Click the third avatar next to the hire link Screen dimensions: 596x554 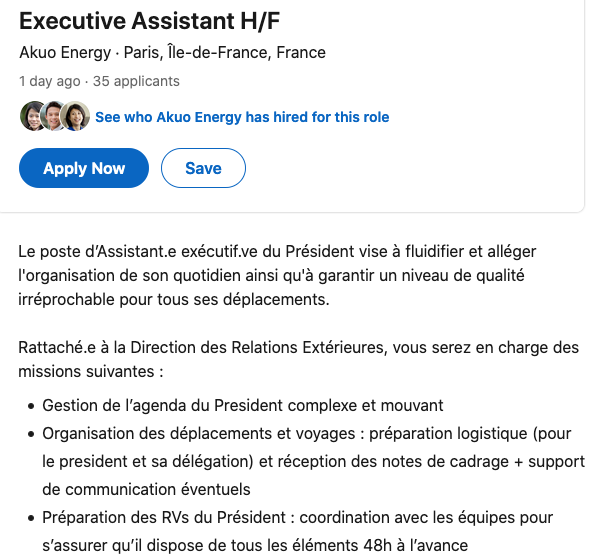pyautogui.click(x=75, y=116)
